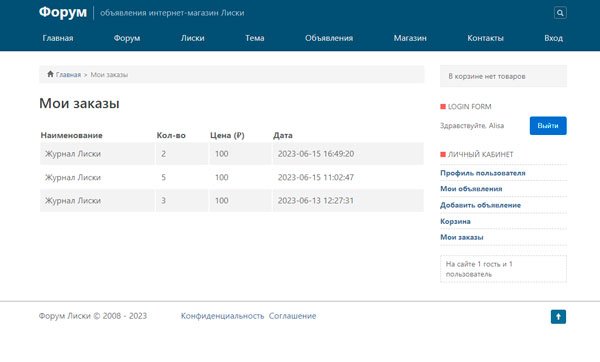Click the Кол-во column header
The width and height of the screenshot is (600, 362).
click(171, 135)
